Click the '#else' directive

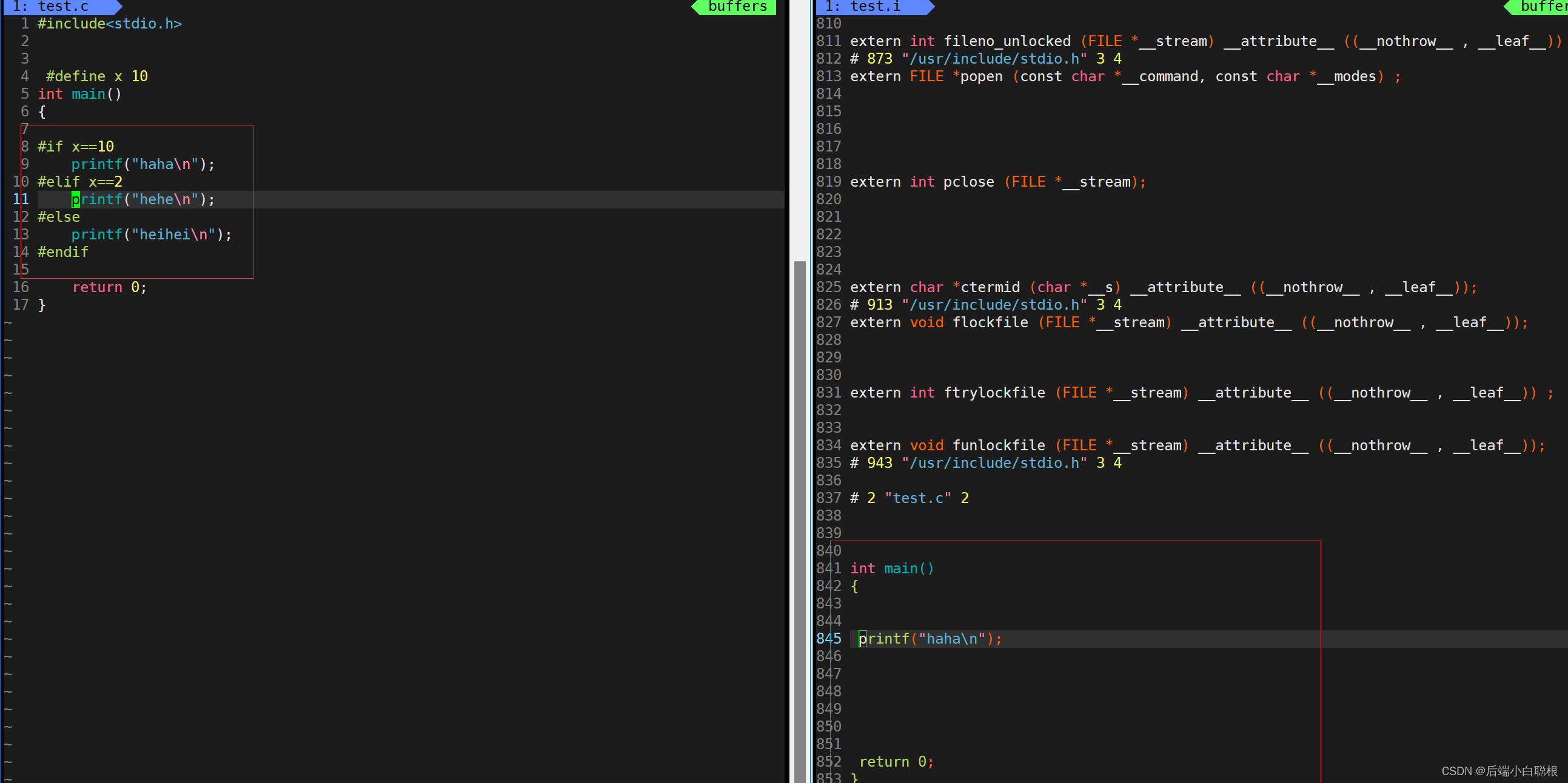click(58, 217)
